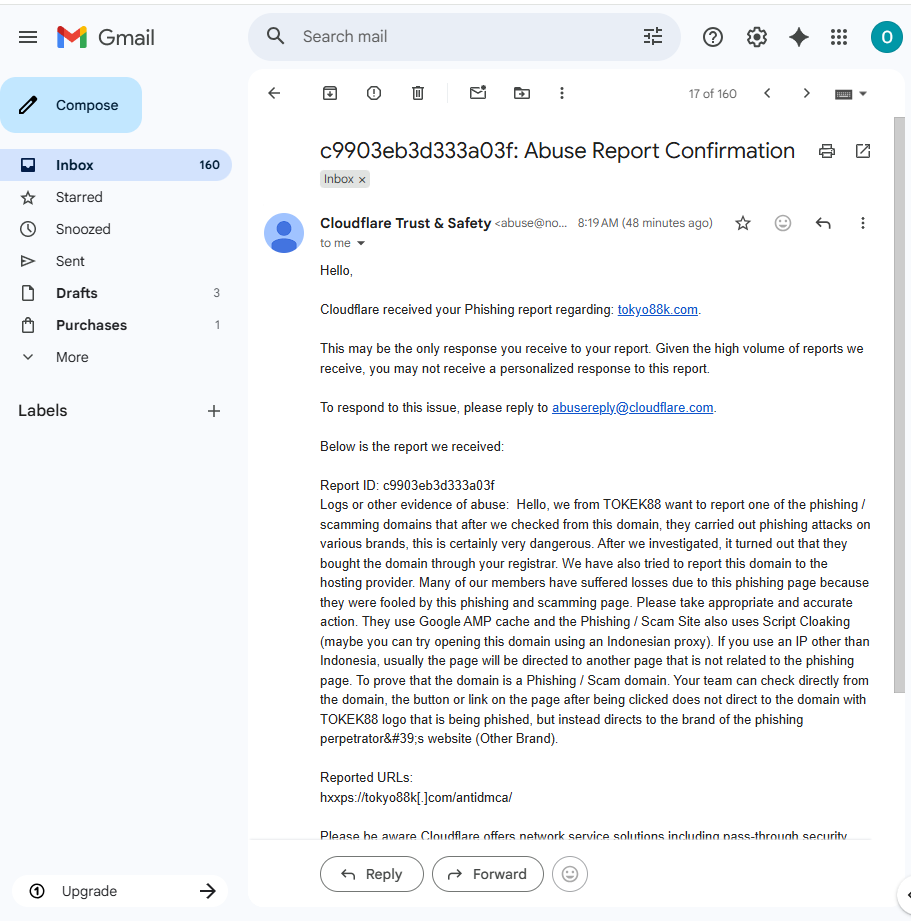The height and width of the screenshot is (921, 911).
Task: Click the '17 of 160' counter
Action: [712, 94]
